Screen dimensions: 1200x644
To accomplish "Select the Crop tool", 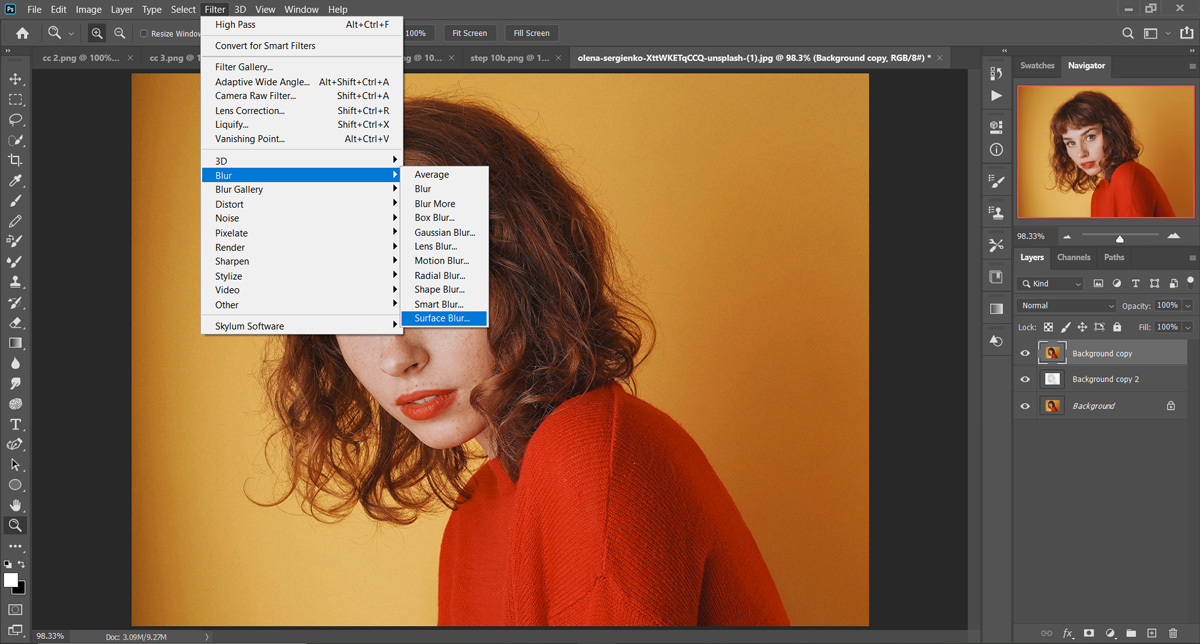I will [x=15, y=160].
